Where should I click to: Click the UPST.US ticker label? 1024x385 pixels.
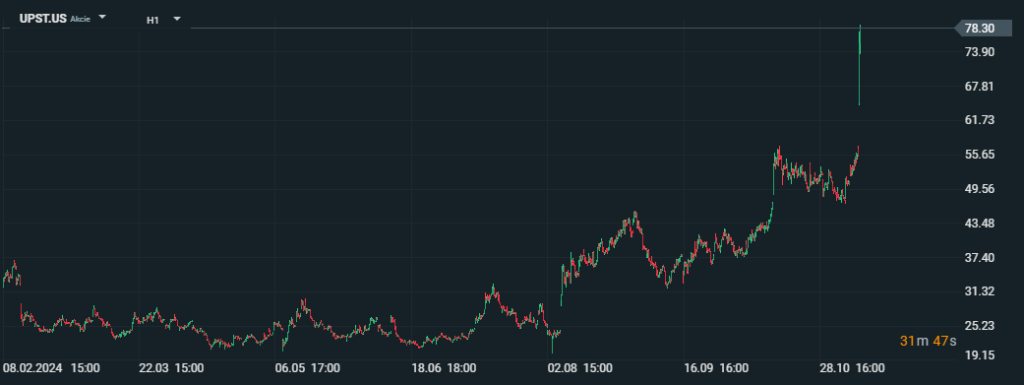point(43,18)
